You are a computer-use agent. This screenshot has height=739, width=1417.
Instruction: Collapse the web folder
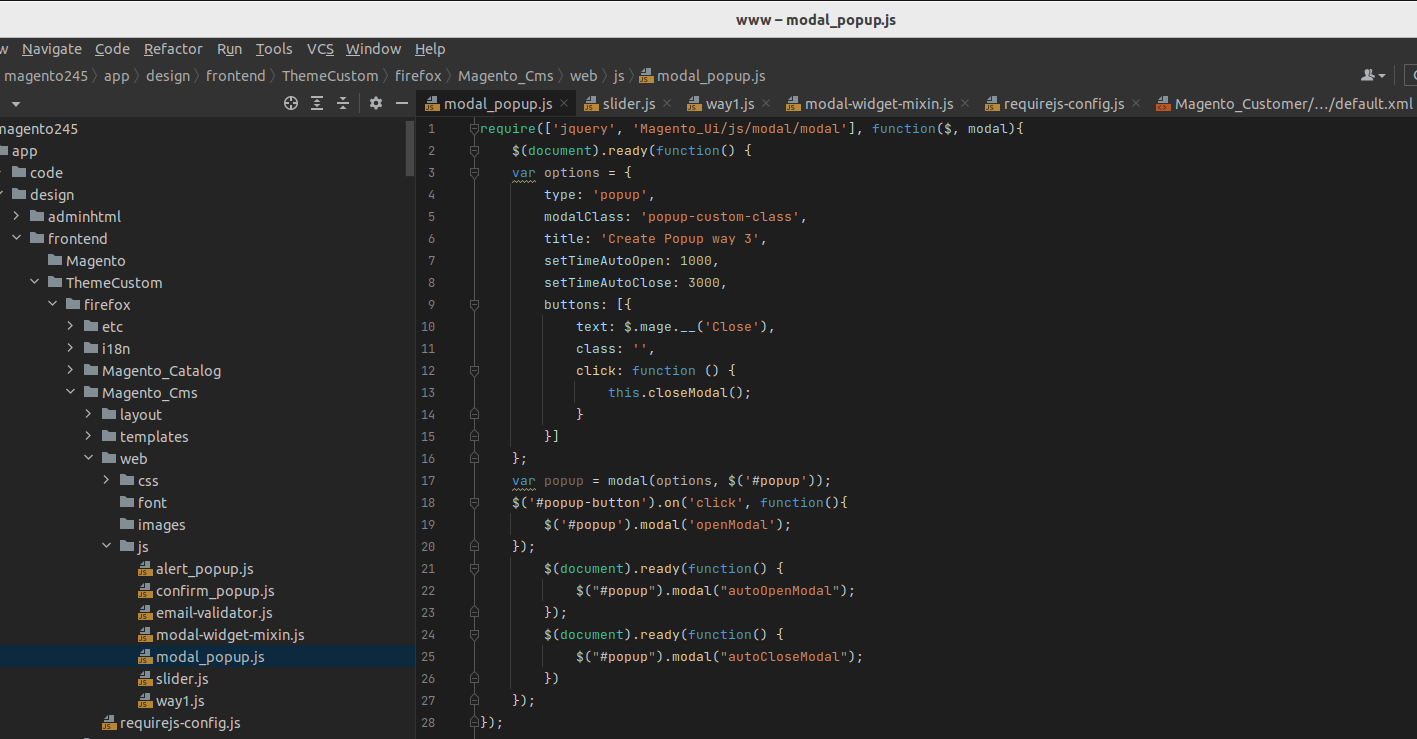pos(89,459)
